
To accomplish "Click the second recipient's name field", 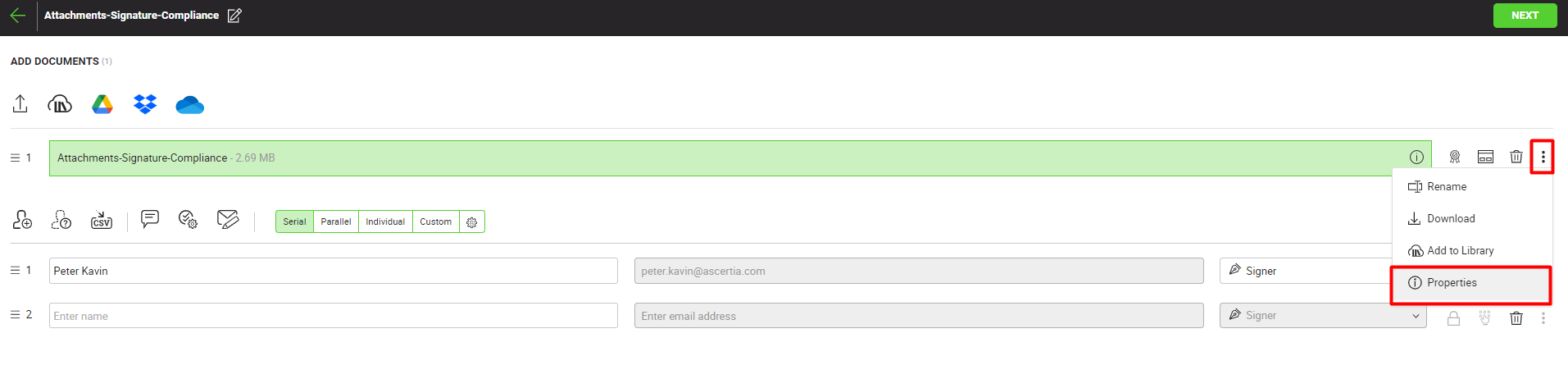I will pyautogui.click(x=333, y=316).
